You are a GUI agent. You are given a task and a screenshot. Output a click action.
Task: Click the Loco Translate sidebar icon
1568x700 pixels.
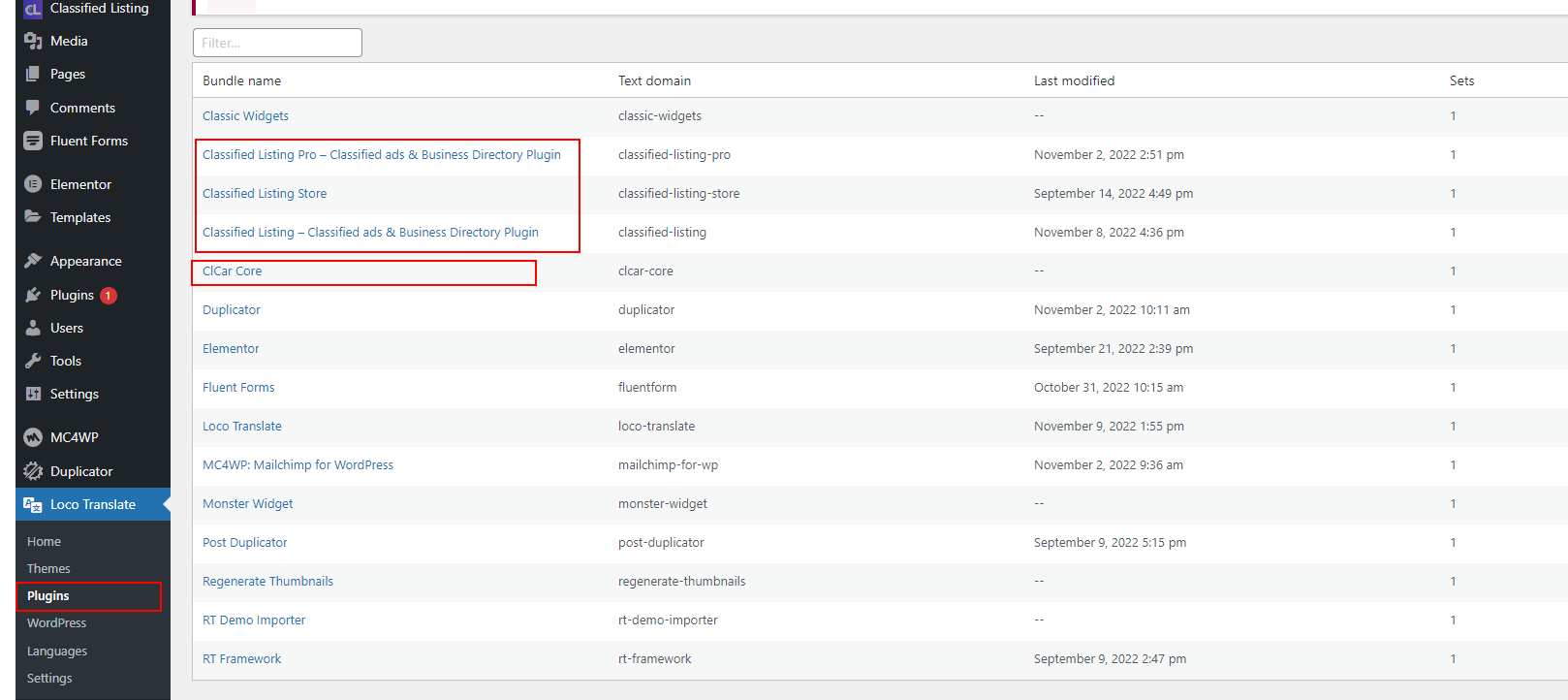(x=33, y=504)
